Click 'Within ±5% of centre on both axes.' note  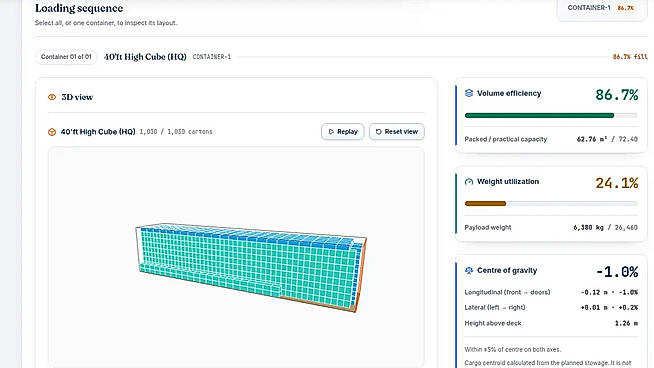tap(513, 349)
